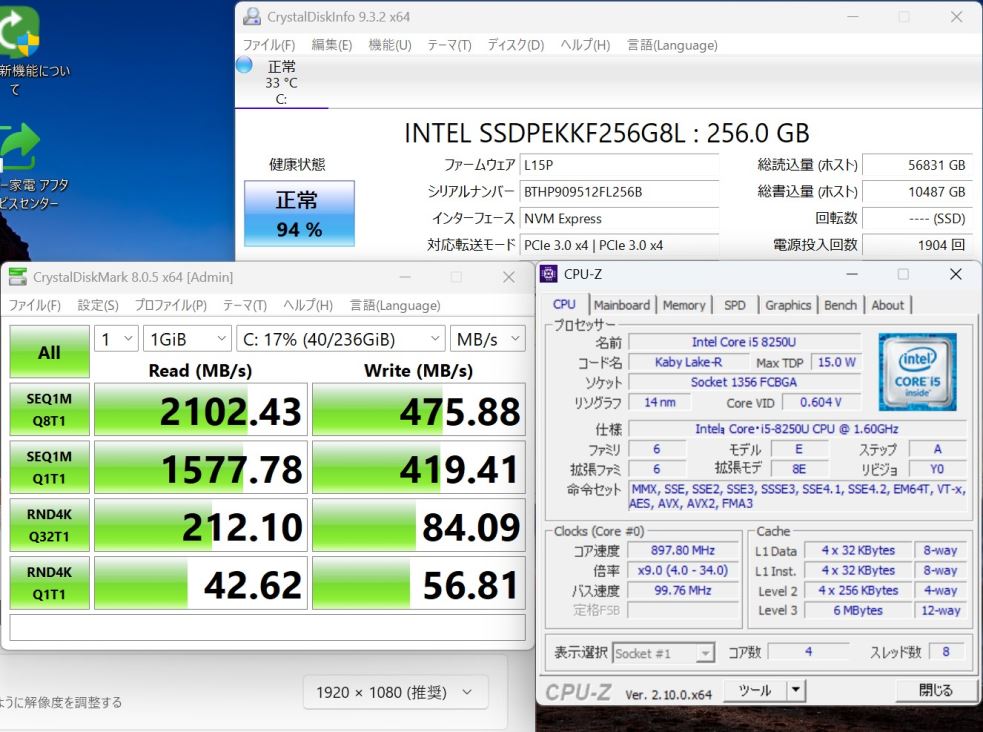Open ヘルプ(H) menu in CrystalDiskMark
Screen dimensions: 983x732
point(308,305)
